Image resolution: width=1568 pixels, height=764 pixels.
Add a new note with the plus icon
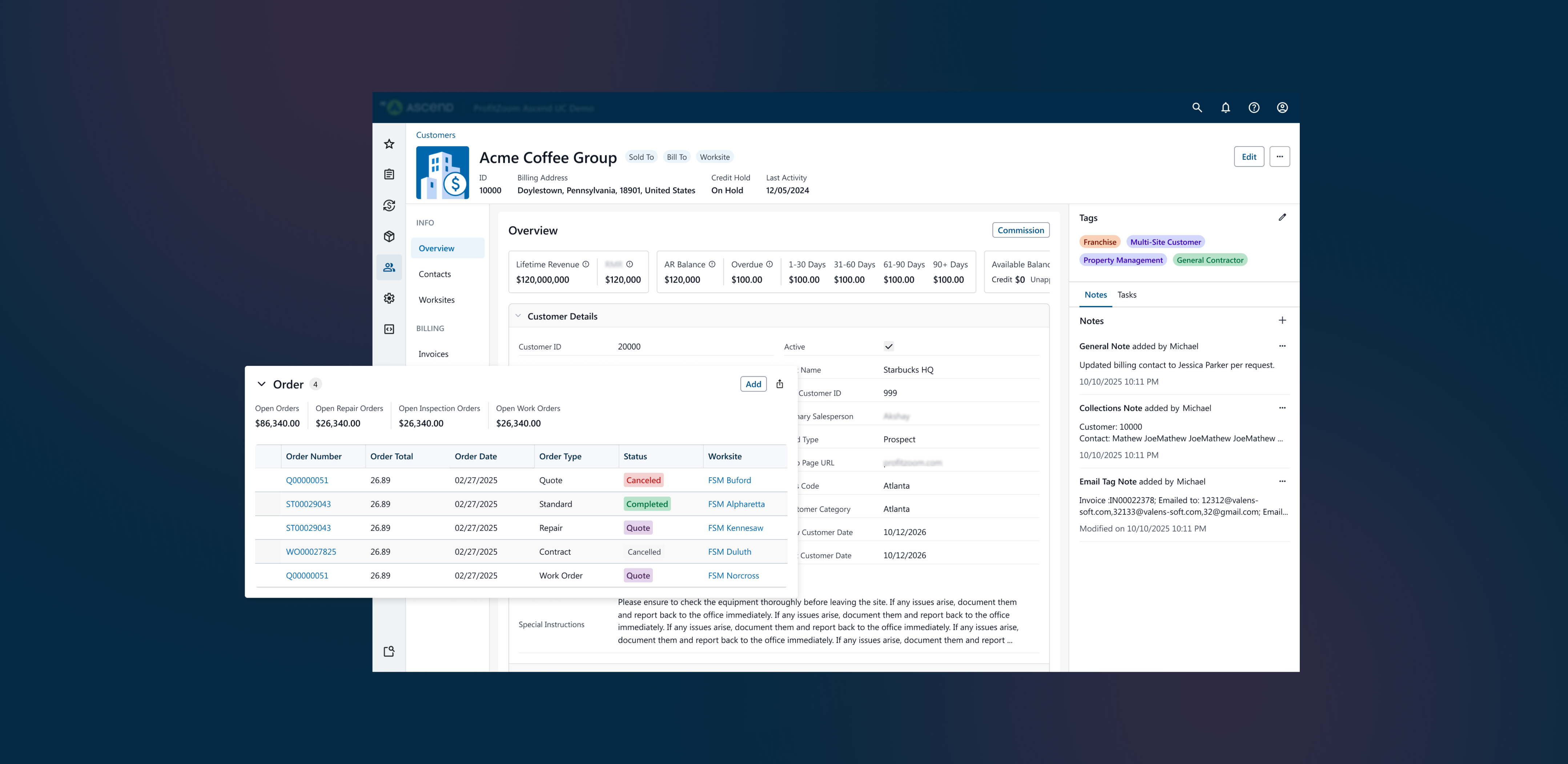pyautogui.click(x=1283, y=320)
